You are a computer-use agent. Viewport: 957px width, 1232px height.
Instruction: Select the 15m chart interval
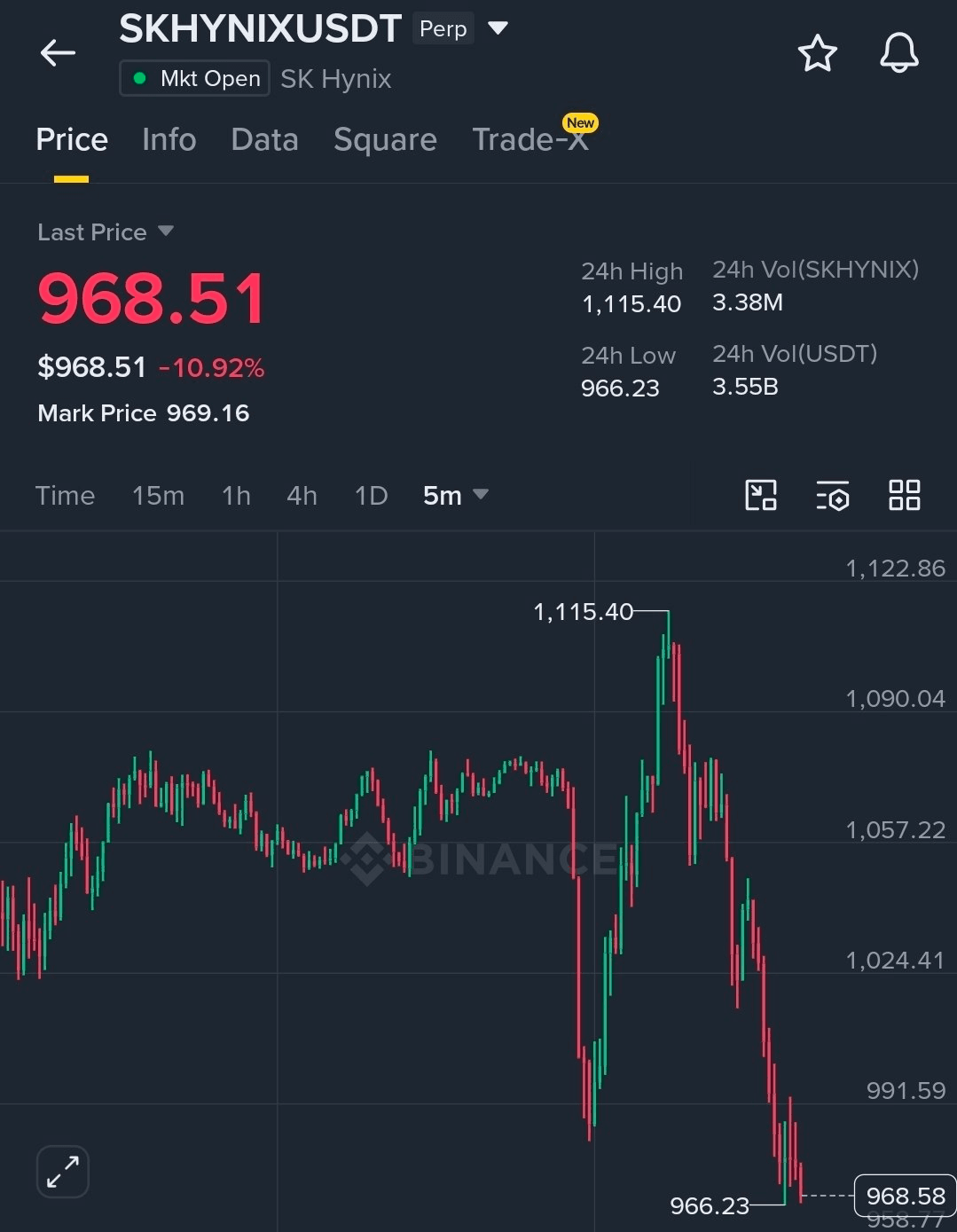tap(158, 495)
